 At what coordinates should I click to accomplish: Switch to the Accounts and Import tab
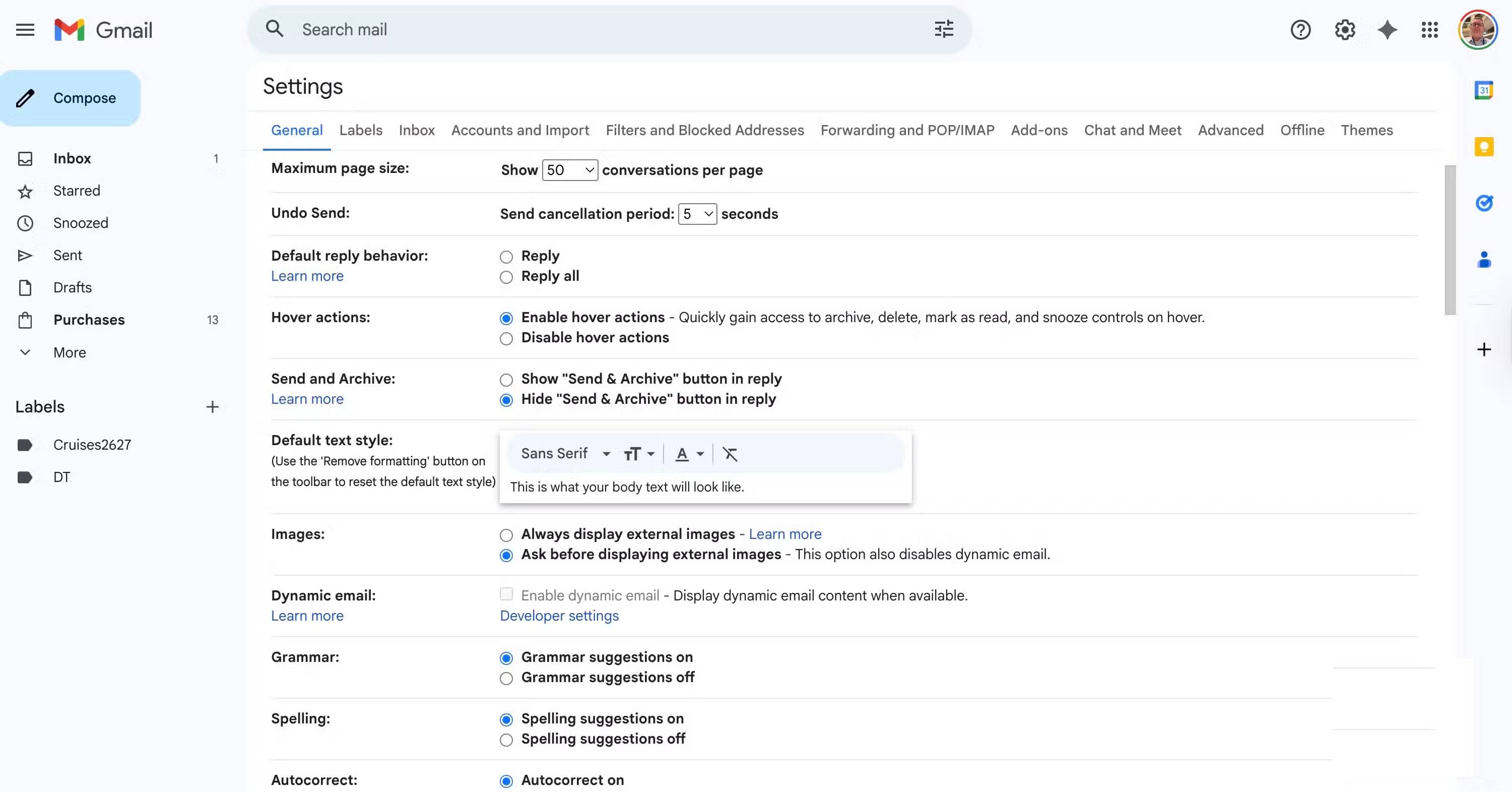(x=520, y=131)
